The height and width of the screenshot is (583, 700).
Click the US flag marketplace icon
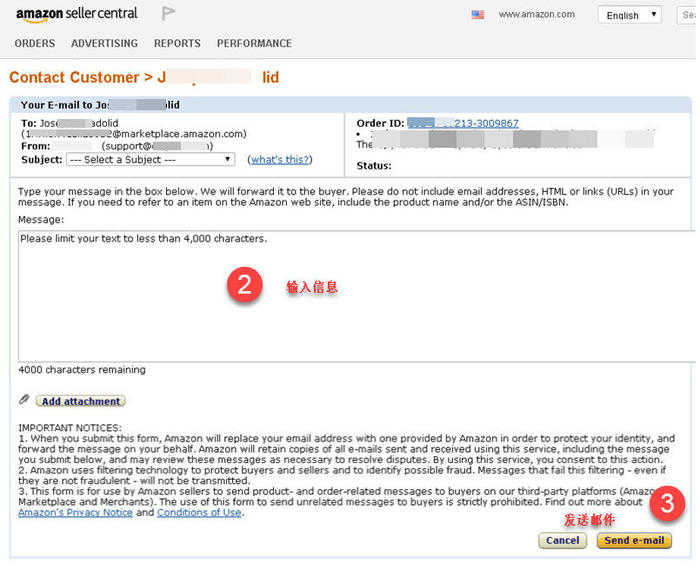pyautogui.click(x=478, y=15)
